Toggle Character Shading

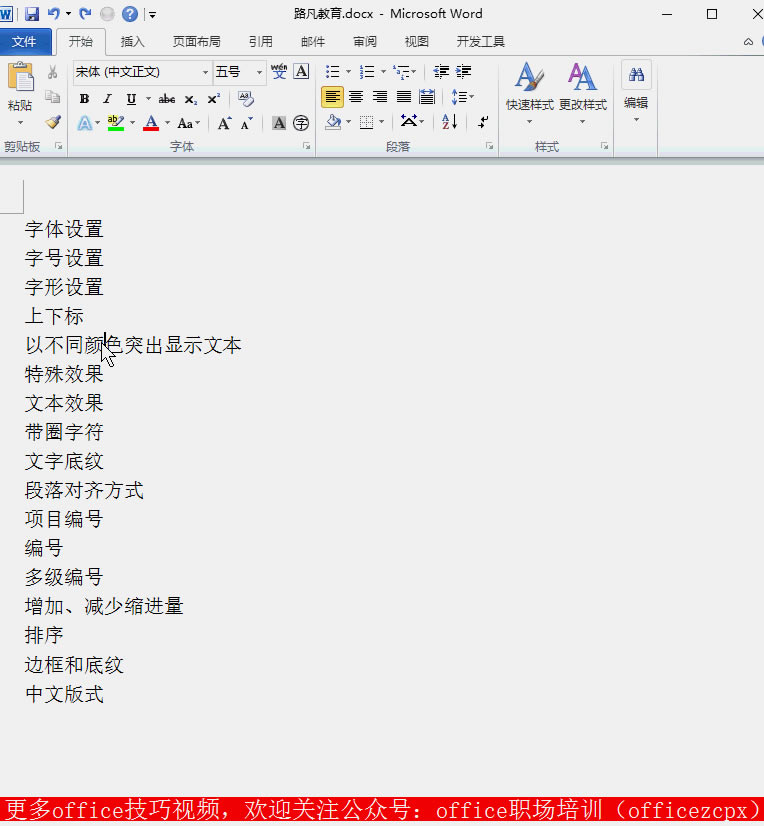pyautogui.click(x=279, y=123)
